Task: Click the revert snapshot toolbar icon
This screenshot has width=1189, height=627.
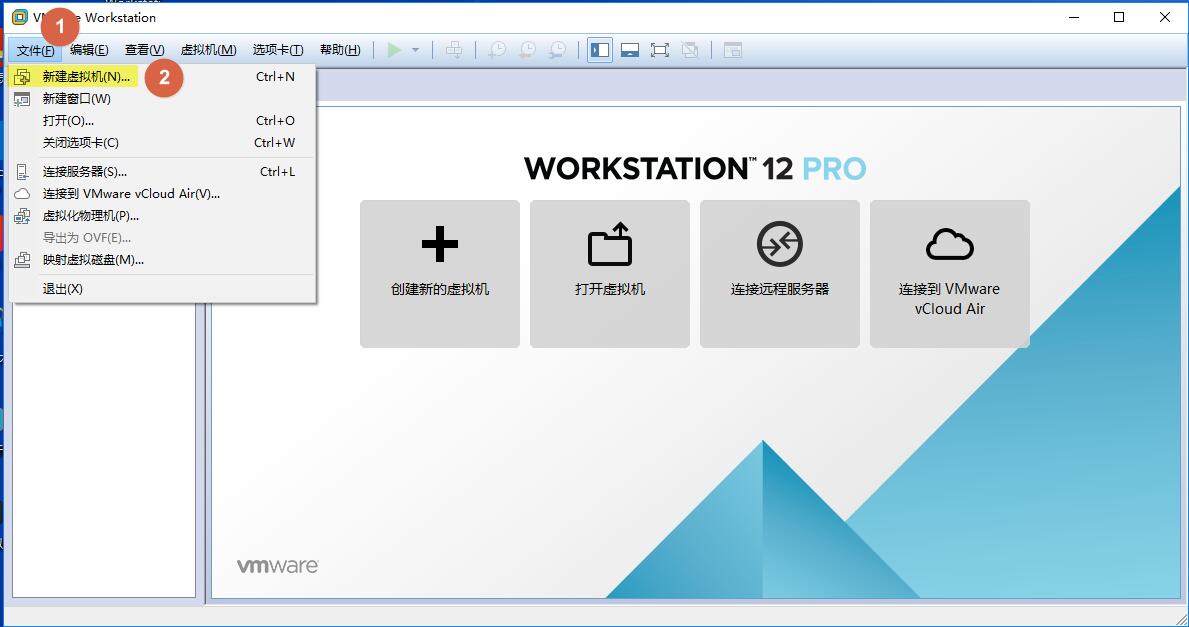Action: (527, 50)
